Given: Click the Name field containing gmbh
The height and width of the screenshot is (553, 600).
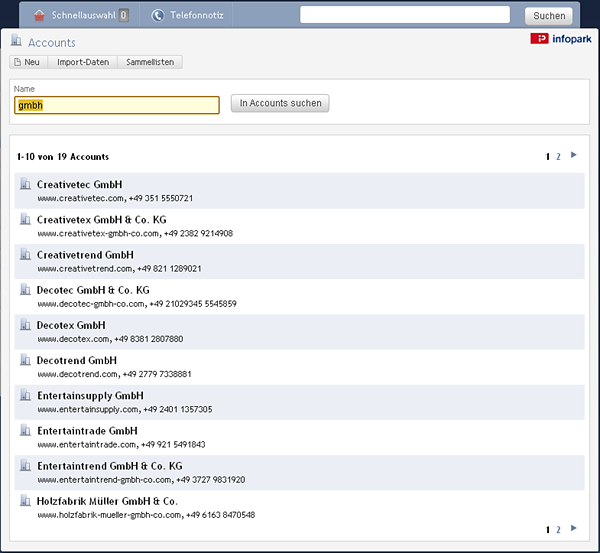Looking at the screenshot, I should (117, 105).
